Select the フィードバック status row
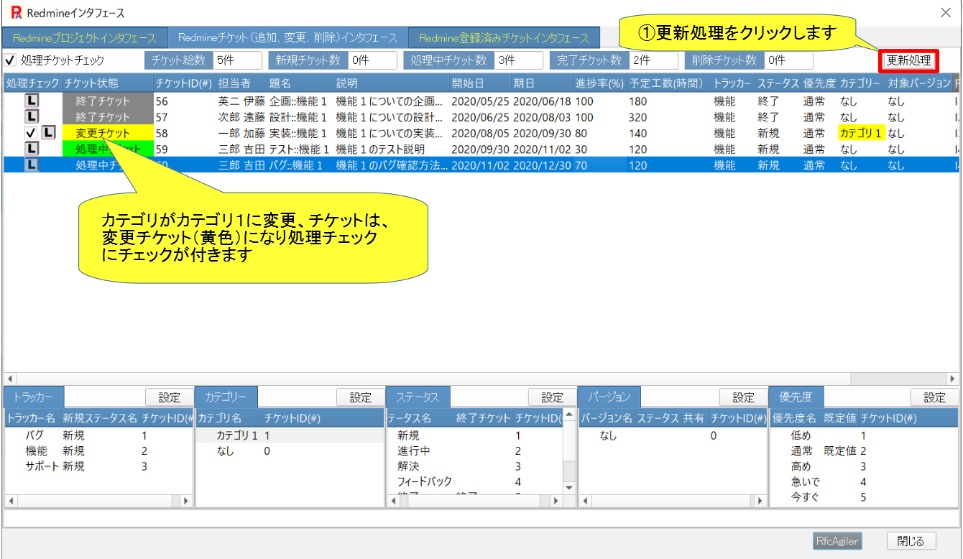This screenshot has height=559, width=963. 475,482
